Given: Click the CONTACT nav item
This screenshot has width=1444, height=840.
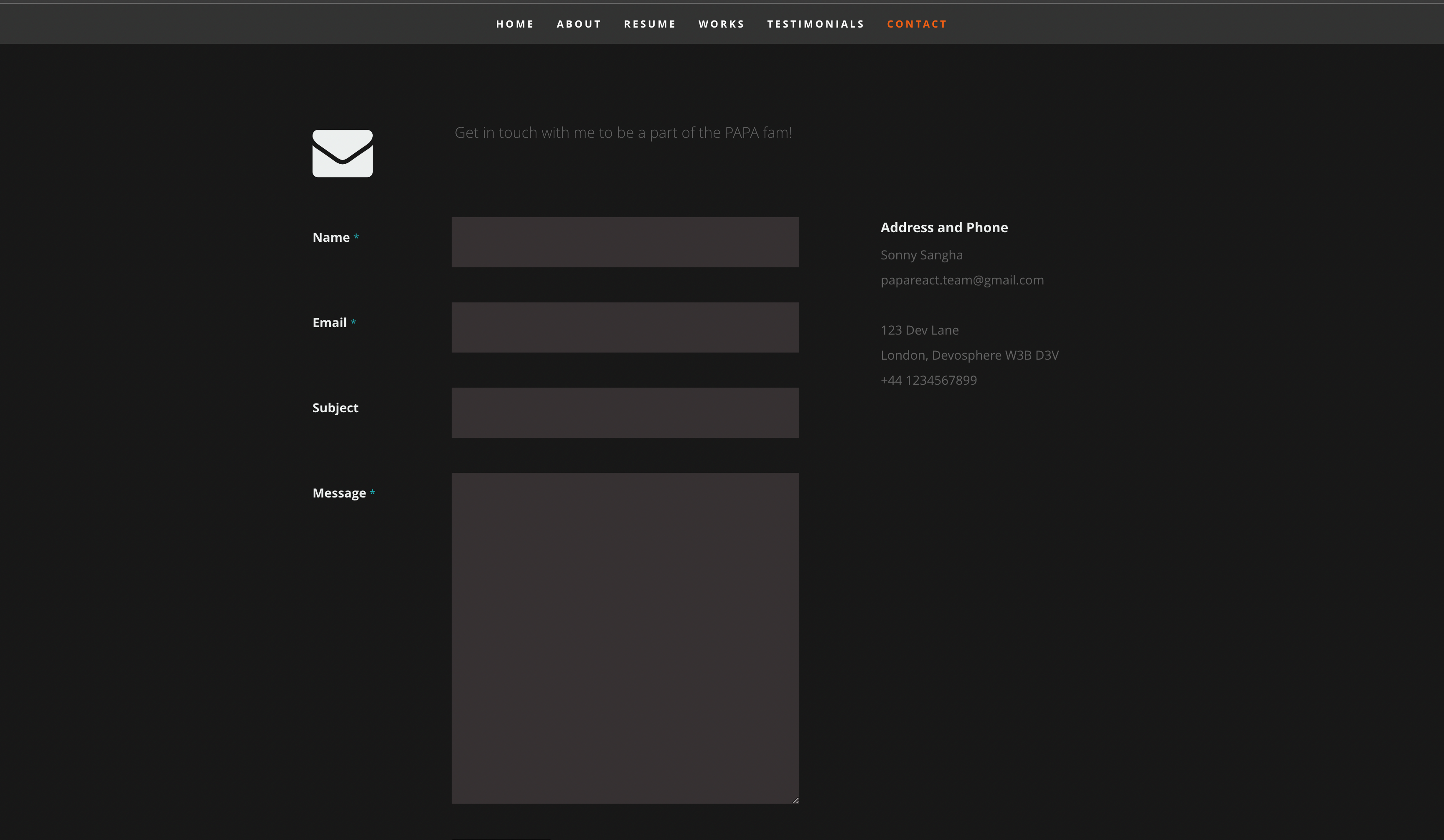Looking at the screenshot, I should click(x=917, y=24).
